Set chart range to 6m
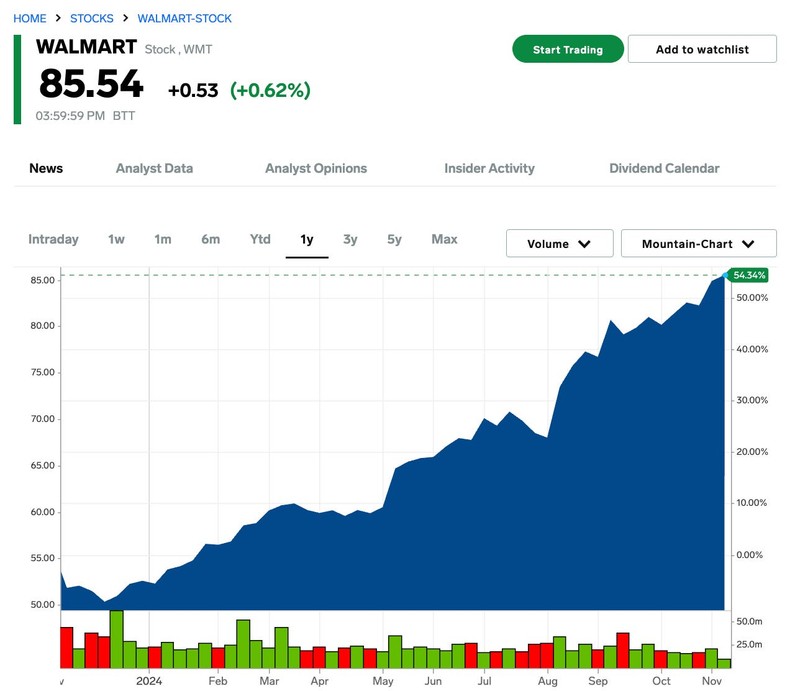Image resolution: width=790 pixels, height=691 pixels. tap(210, 239)
